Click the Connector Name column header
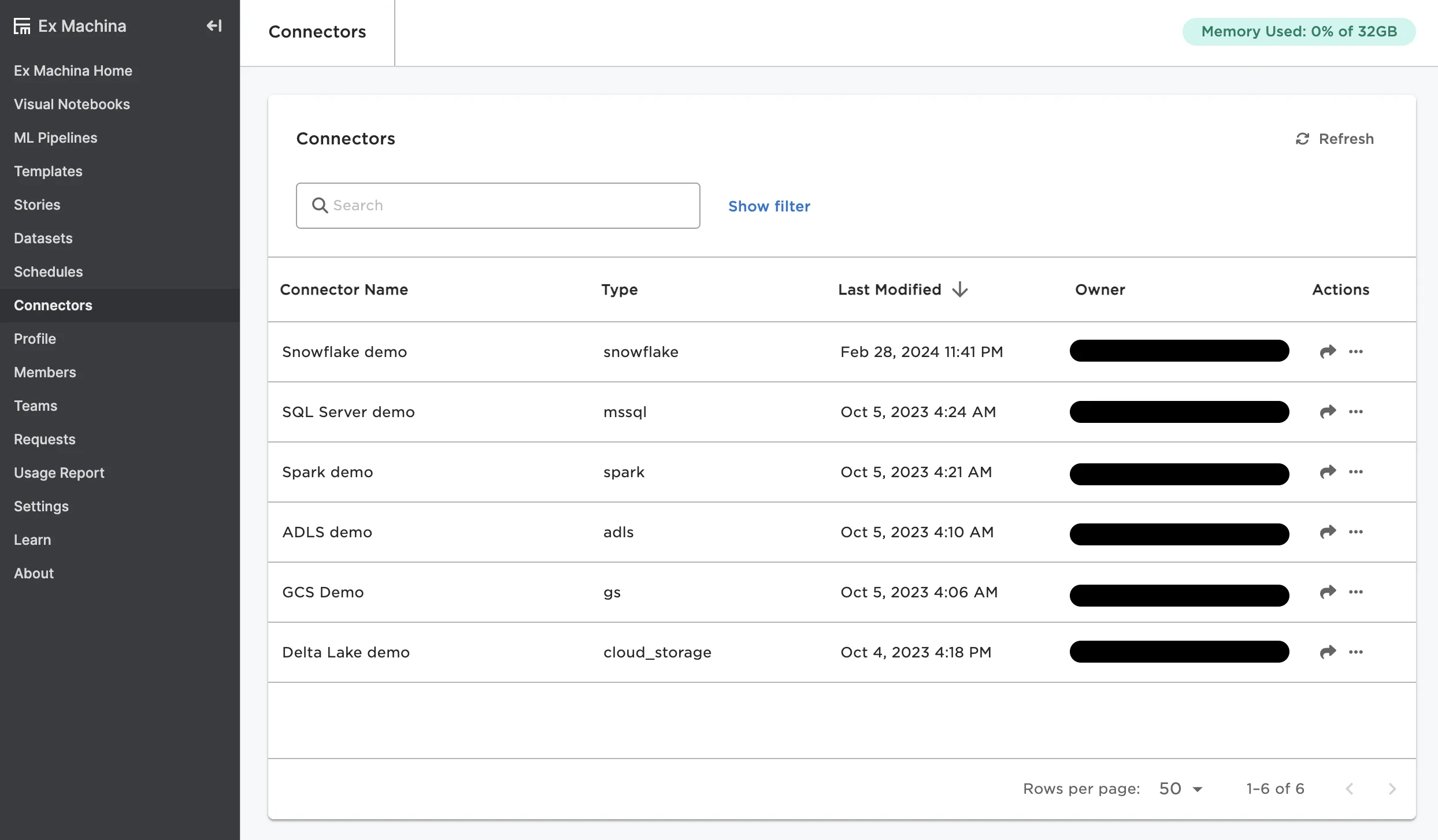Viewport: 1438px width, 840px height. (344, 289)
